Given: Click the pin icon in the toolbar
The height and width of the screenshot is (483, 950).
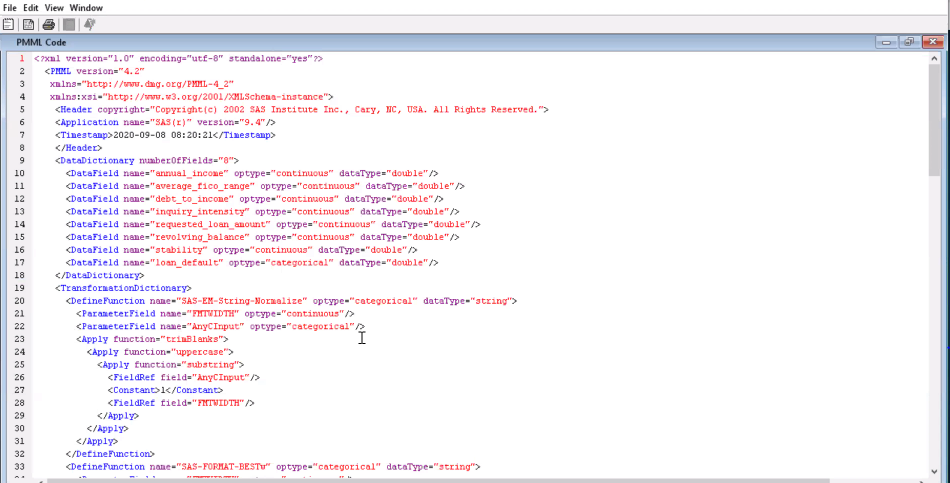Looking at the screenshot, I should click(90, 24).
